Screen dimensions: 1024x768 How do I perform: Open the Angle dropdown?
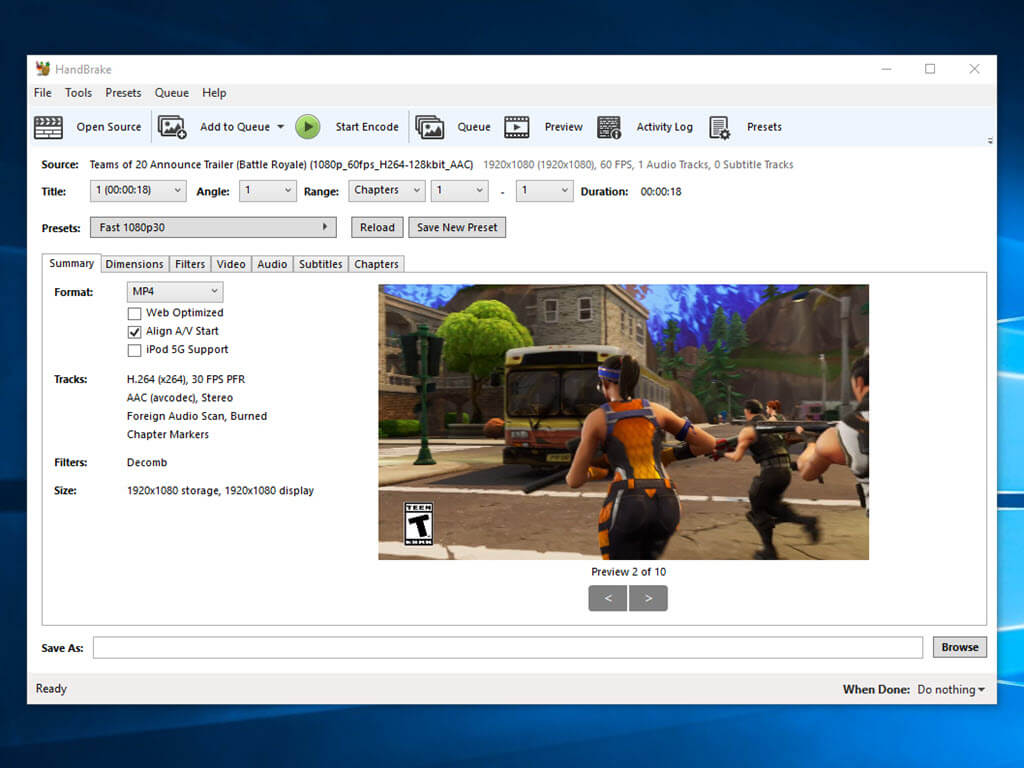coord(267,191)
